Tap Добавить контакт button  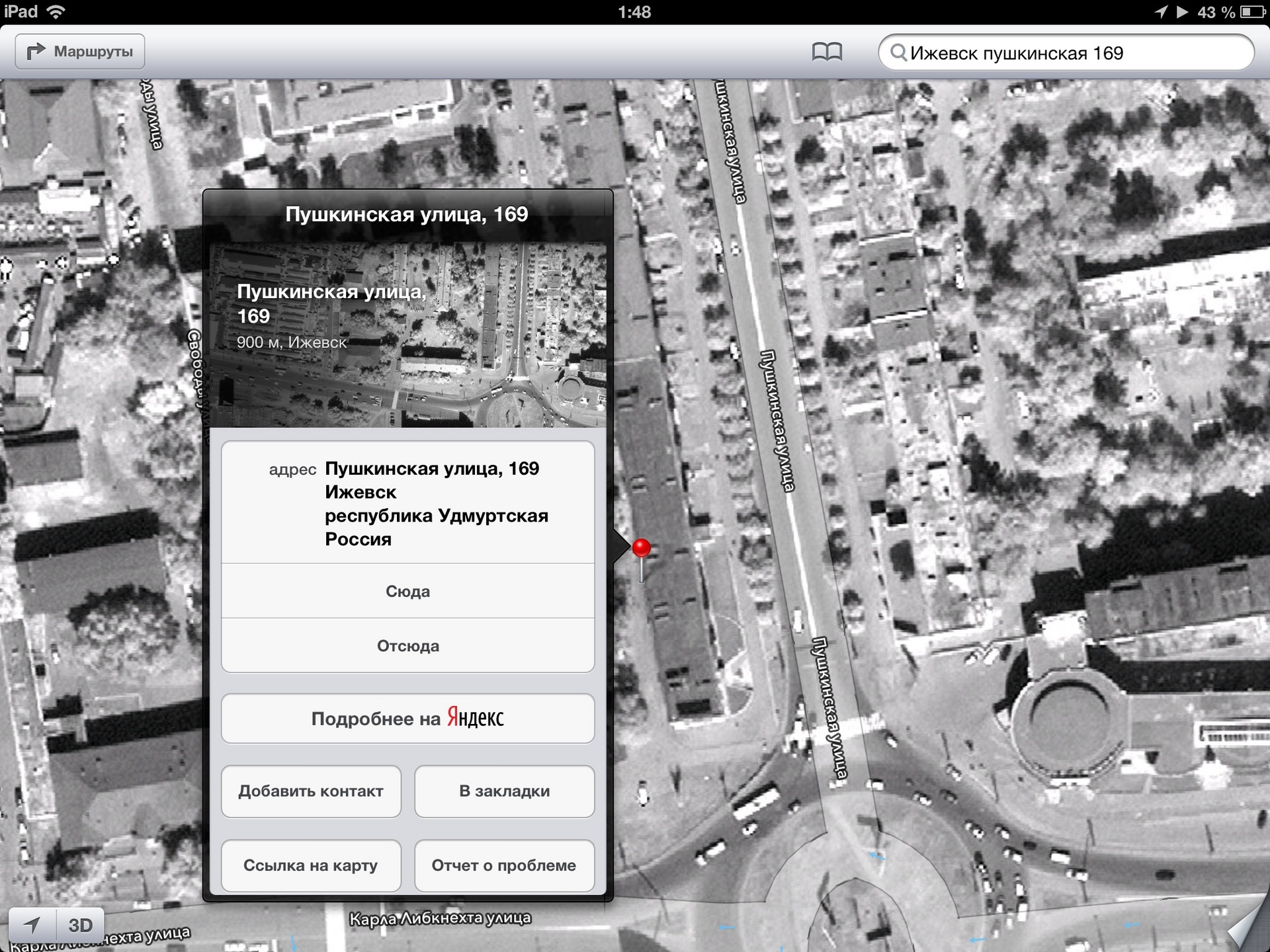(311, 791)
